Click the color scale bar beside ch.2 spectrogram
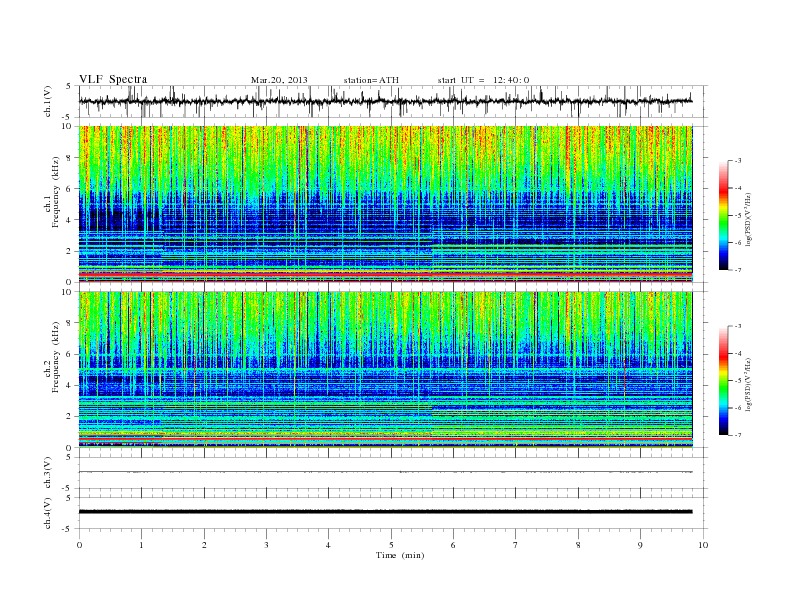792x612 pixels. point(724,381)
